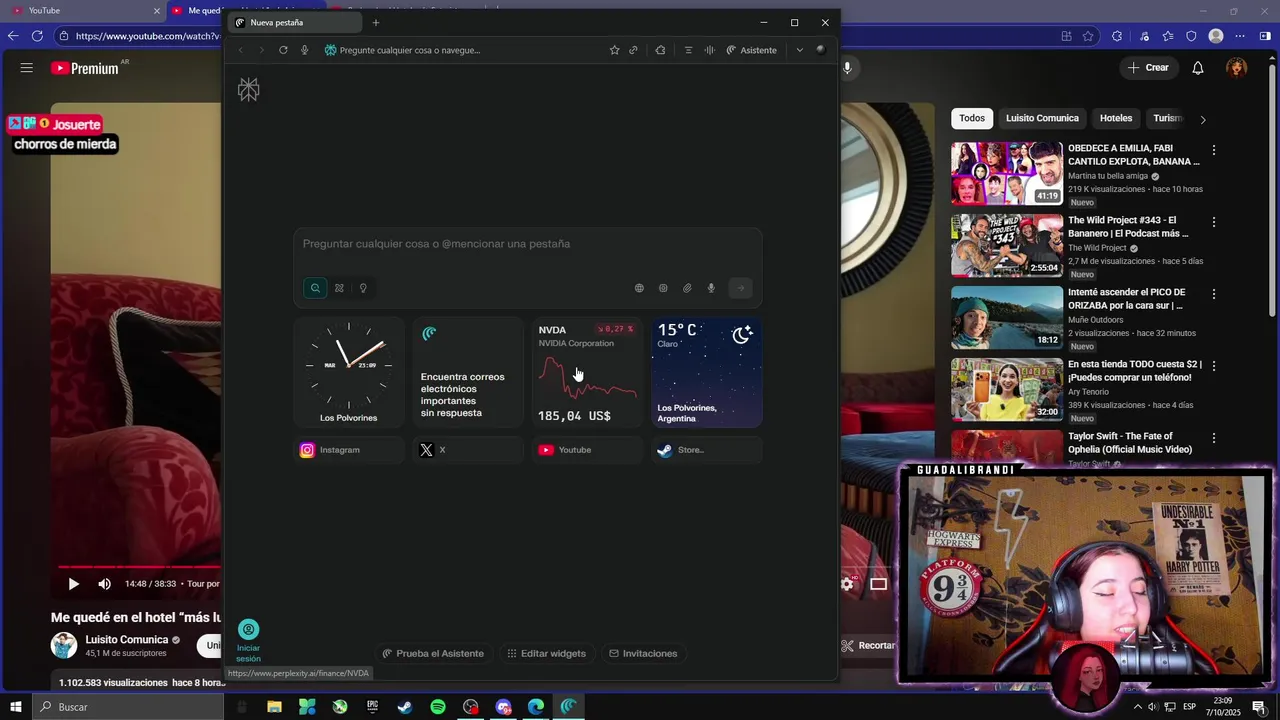The height and width of the screenshot is (720, 1280).
Task: Show more filter chips with right arrow
Action: point(1202,119)
